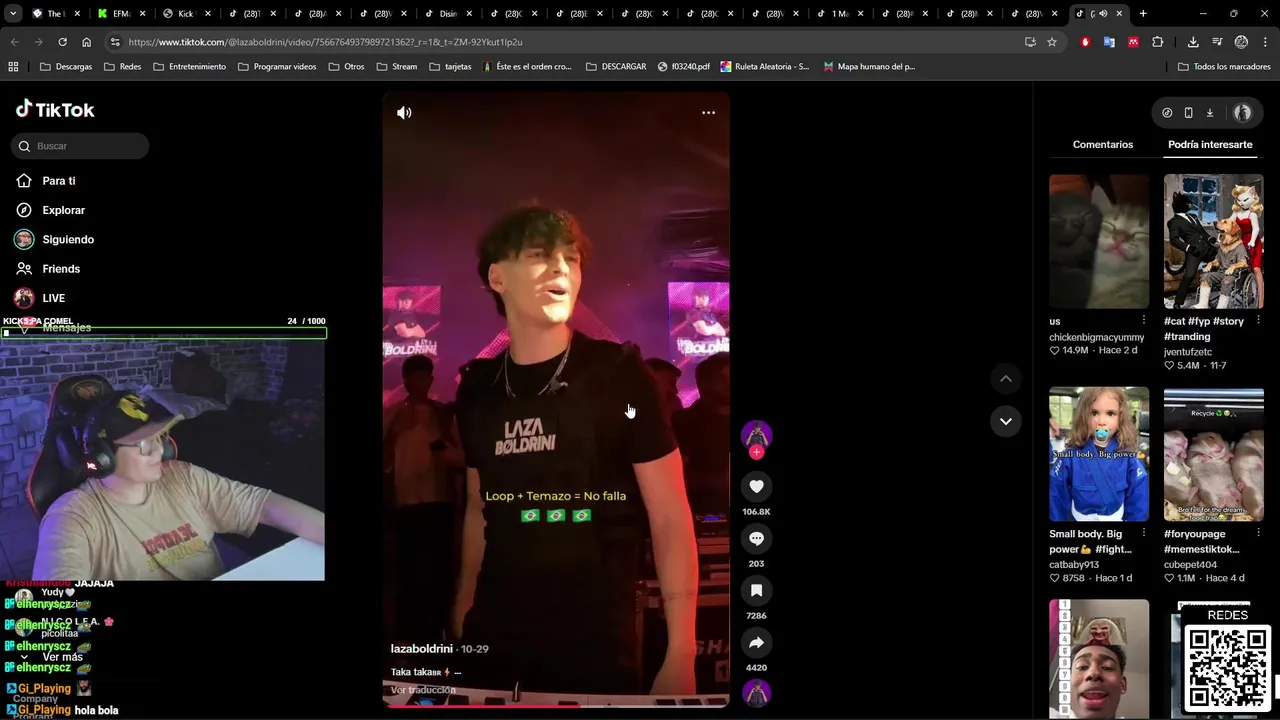
Task: Open the profile avatar in the top pill
Action: [x=1243, y=113]
